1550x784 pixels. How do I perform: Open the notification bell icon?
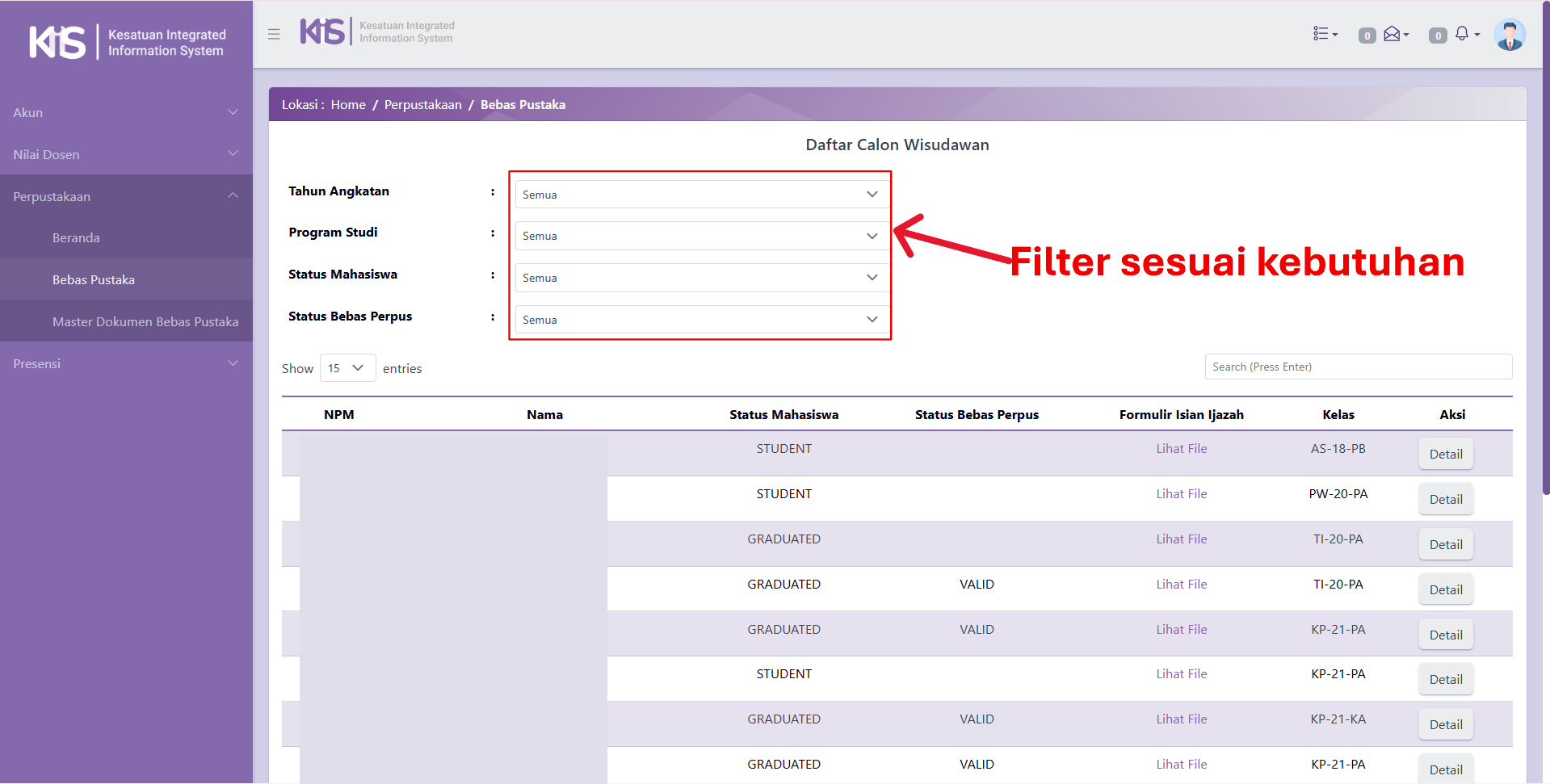[x=1464, y=34]
